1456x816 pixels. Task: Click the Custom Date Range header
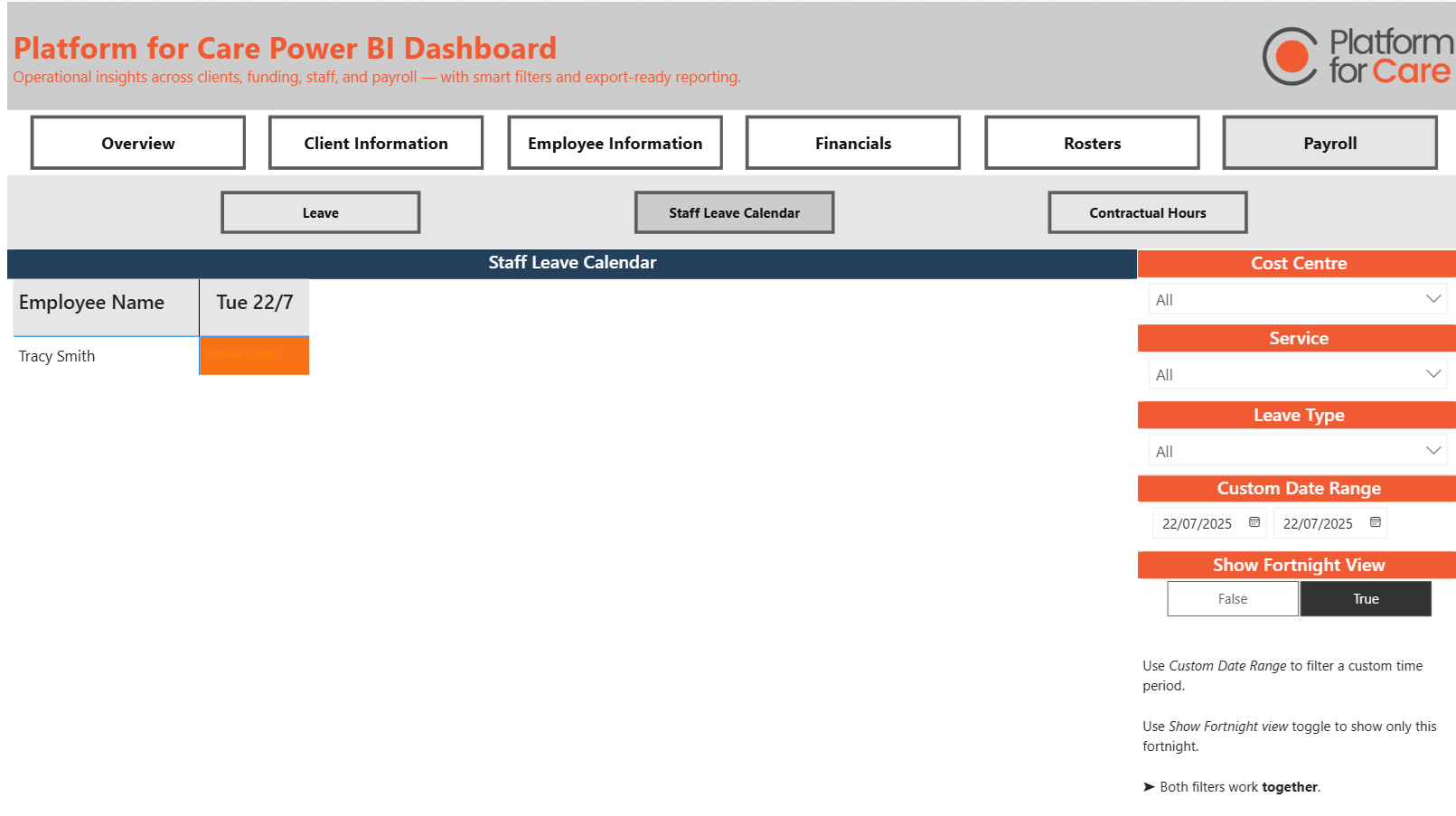coord(1297,489)
